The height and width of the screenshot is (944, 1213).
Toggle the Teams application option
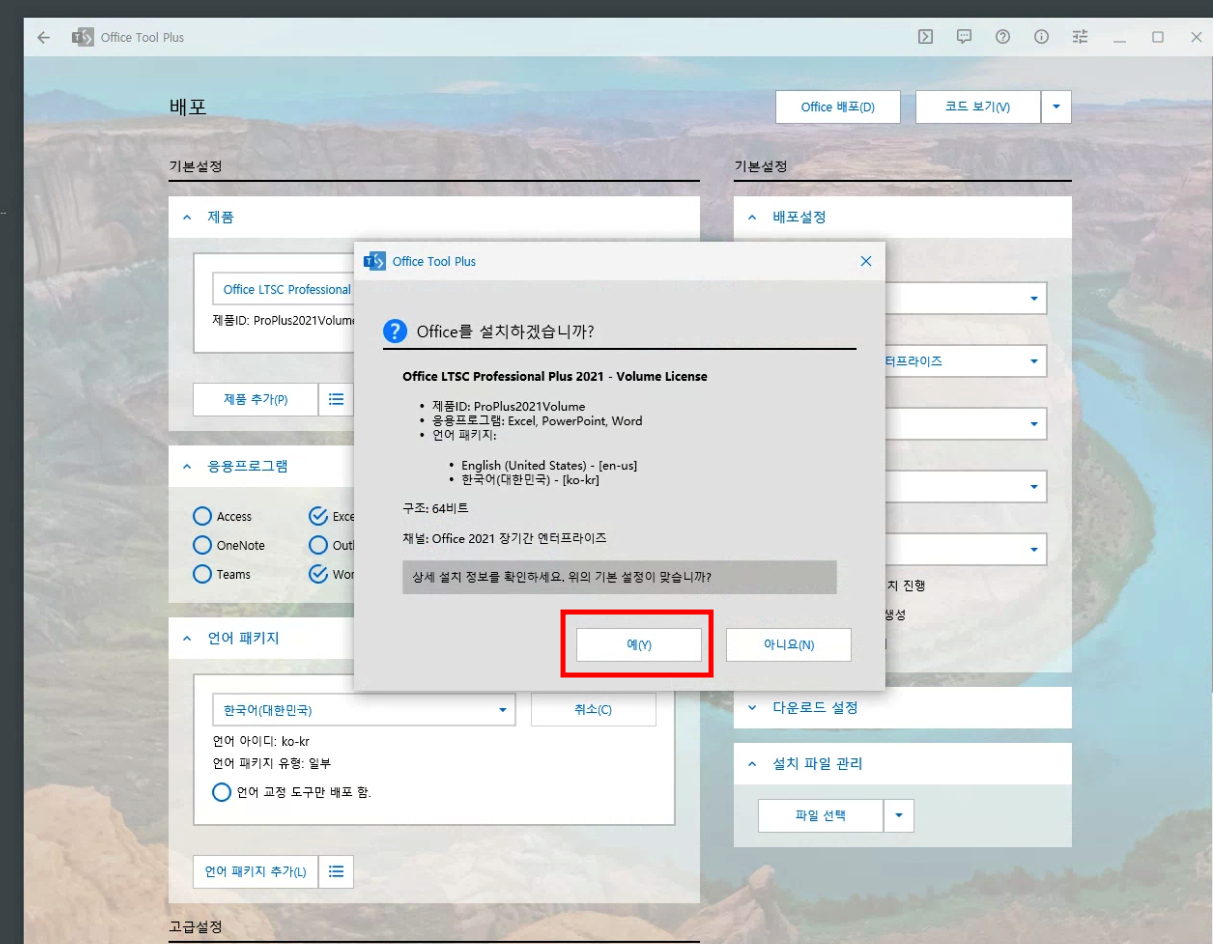(221, 574)
